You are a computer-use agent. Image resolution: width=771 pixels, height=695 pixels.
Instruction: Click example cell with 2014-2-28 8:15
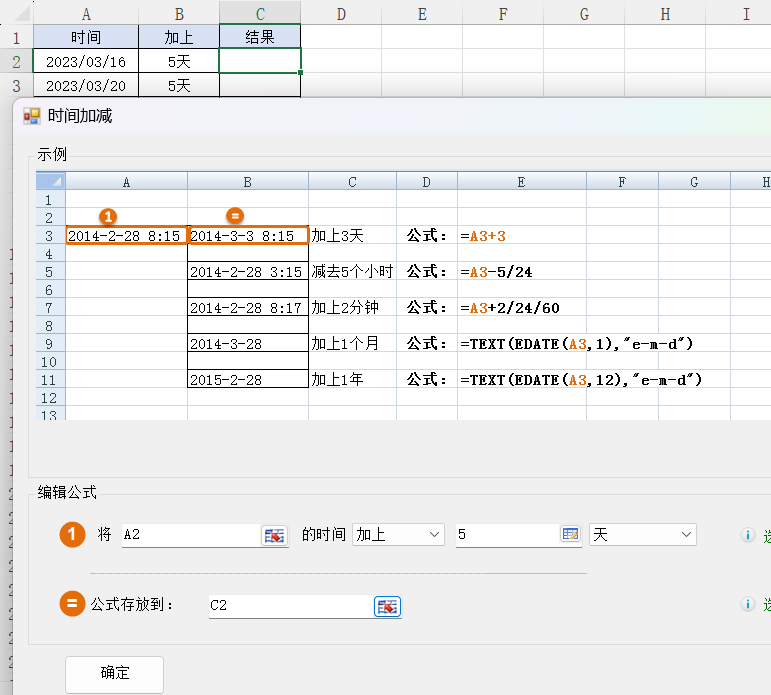point(126,236)
